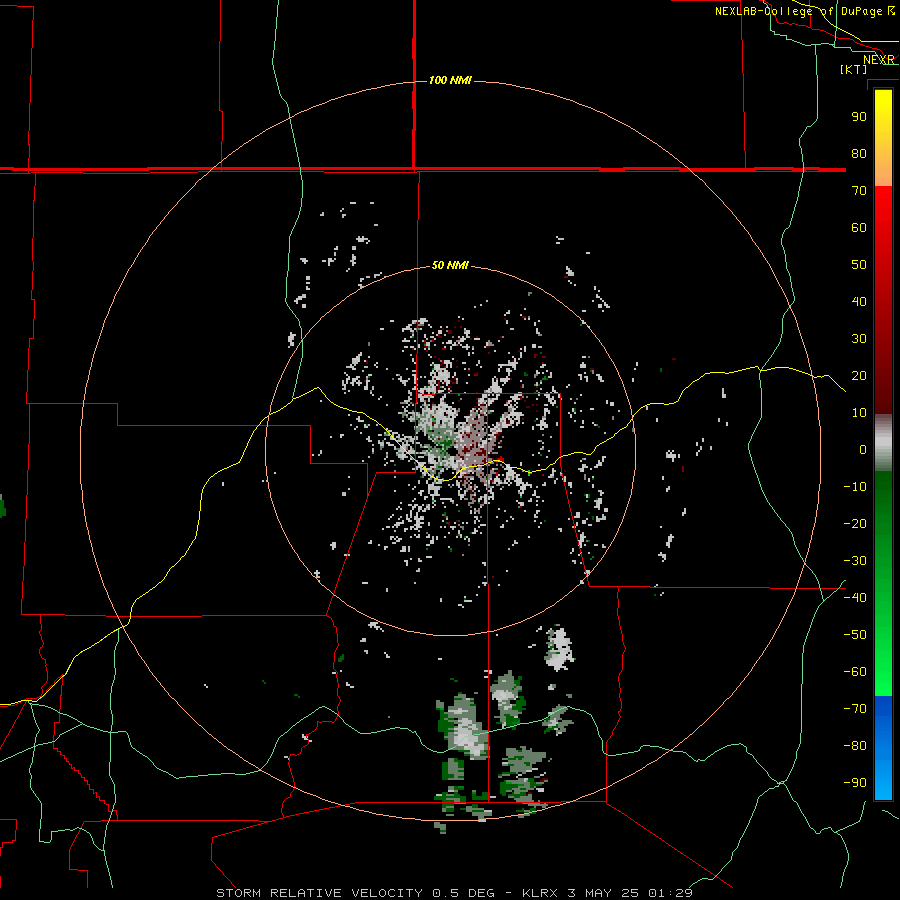Screen dimensions: 900x900
Task: Click the "-40" scale label on color bar
Action: click(x=855, y=598)
